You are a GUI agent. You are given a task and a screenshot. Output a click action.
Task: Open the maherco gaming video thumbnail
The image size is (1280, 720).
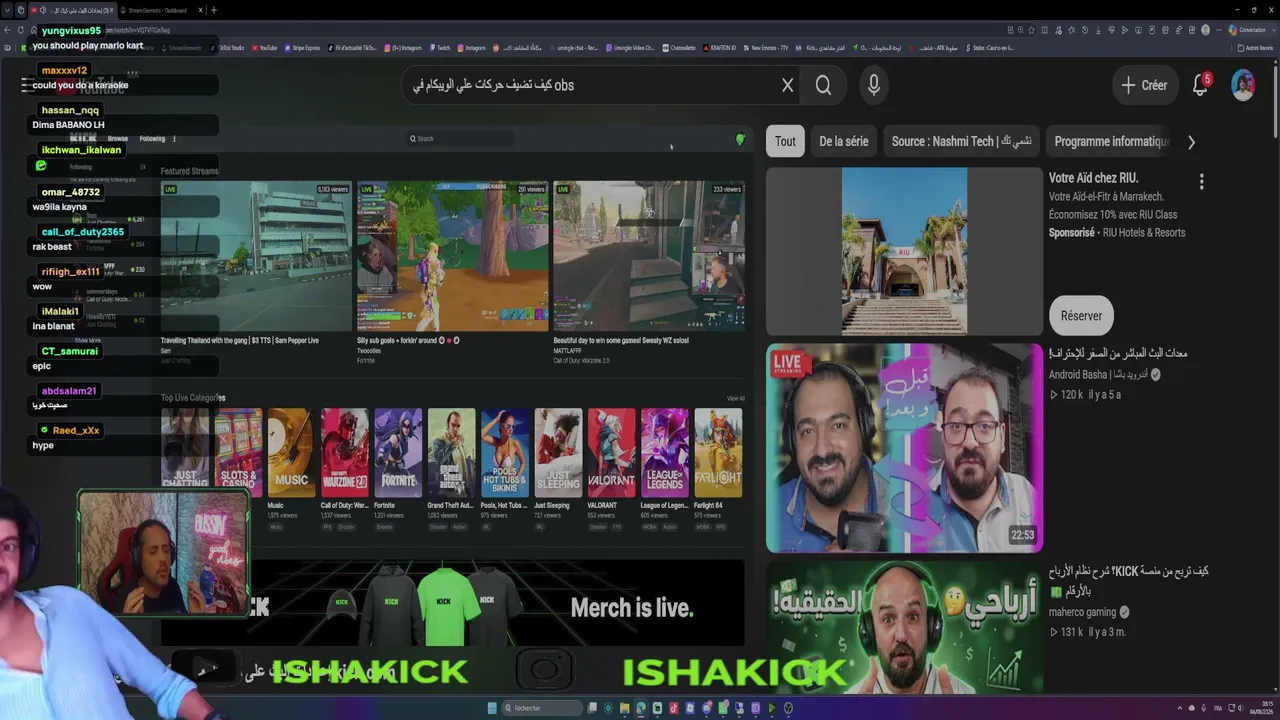(x=904, y=628)
